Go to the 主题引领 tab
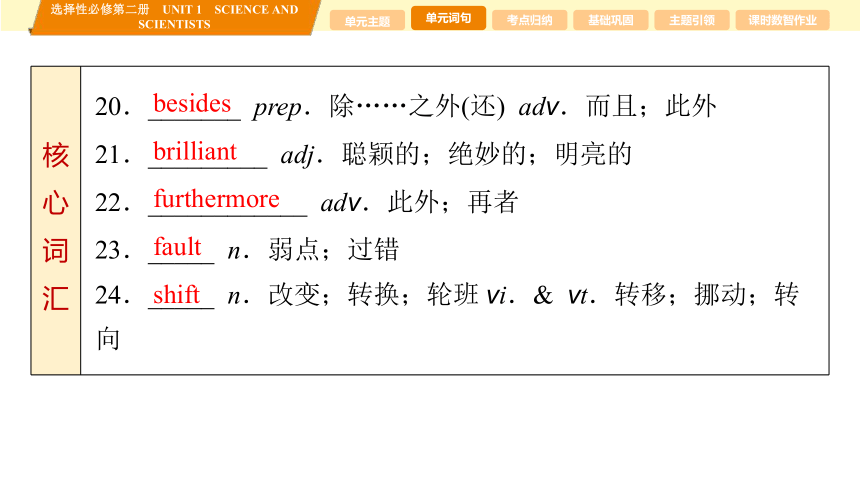 pos(692,21)
